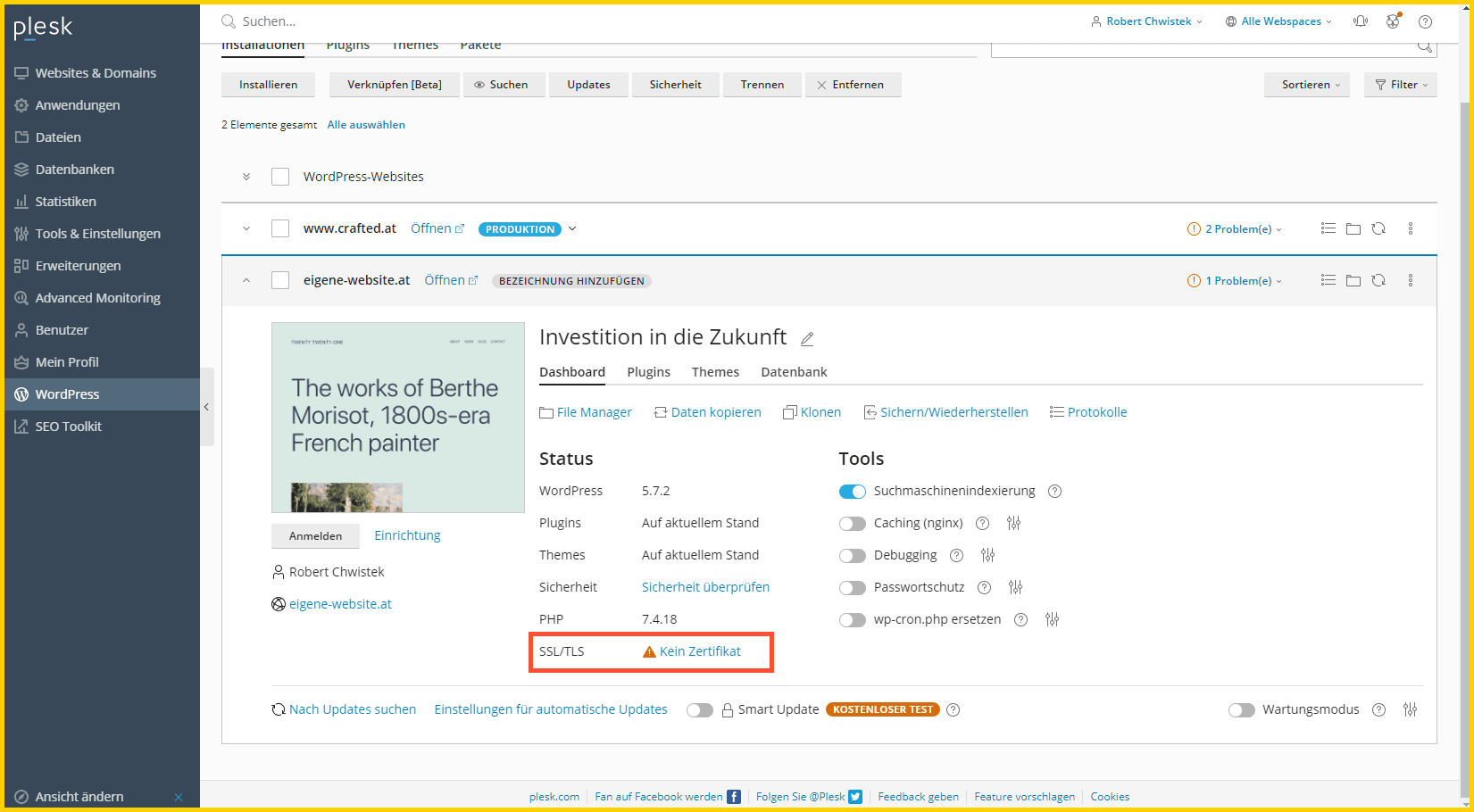Enable the Debugging toggle
The width and height of the screenshot is (1474, 812).
pyautogui.click(x=853, y=556)
